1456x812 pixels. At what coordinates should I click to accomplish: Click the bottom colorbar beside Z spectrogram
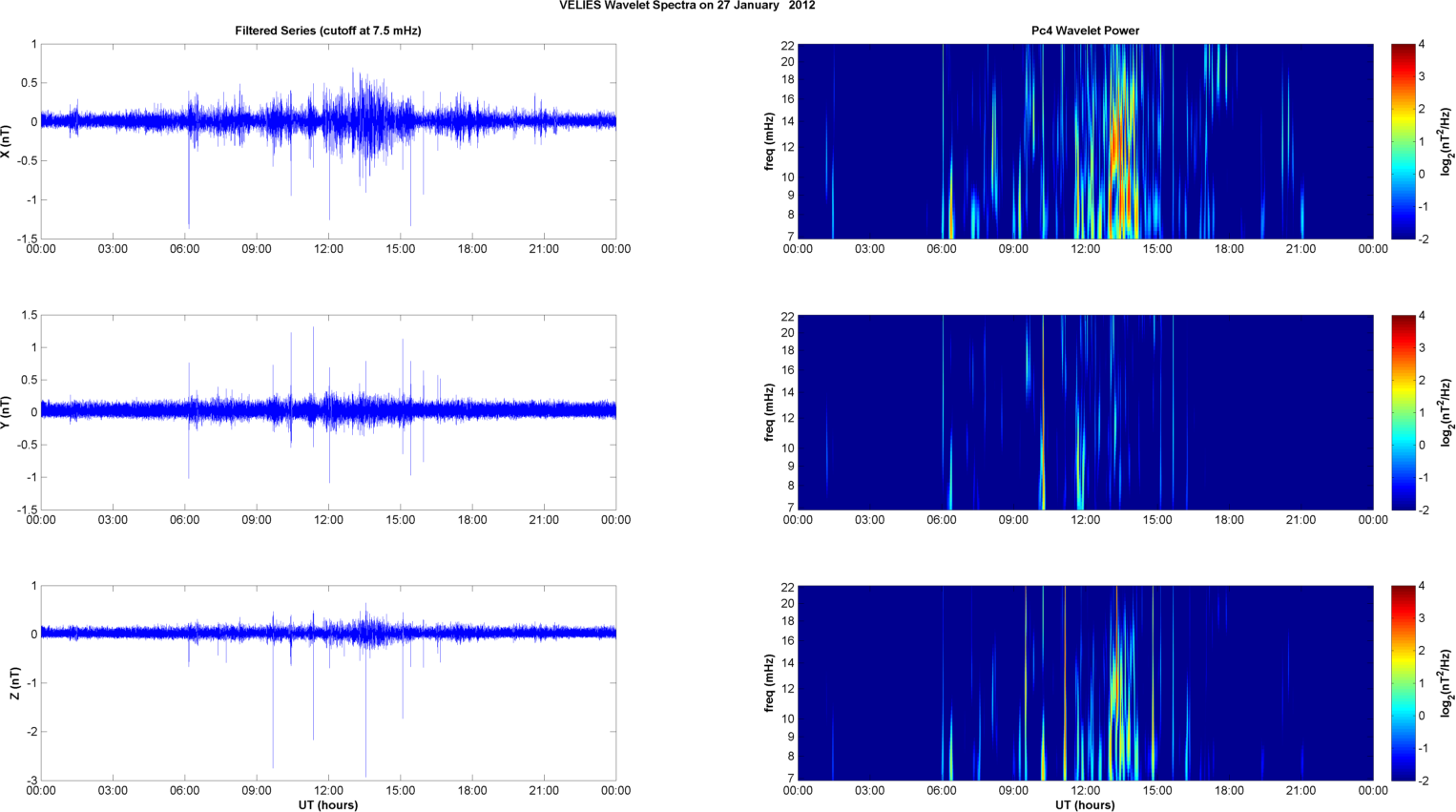click(1403, 683)
